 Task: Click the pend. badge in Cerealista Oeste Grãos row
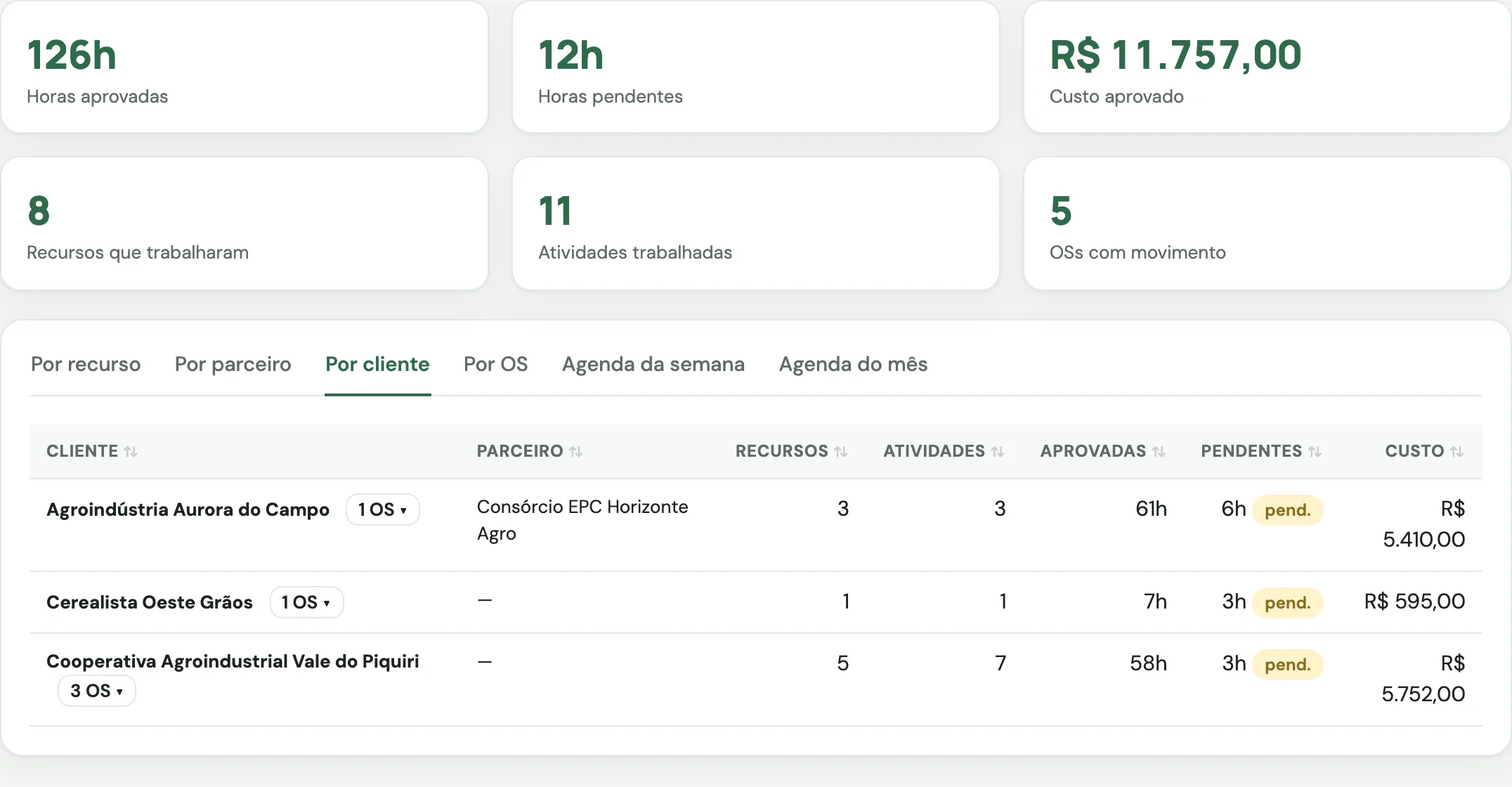tap(1288, 603)
